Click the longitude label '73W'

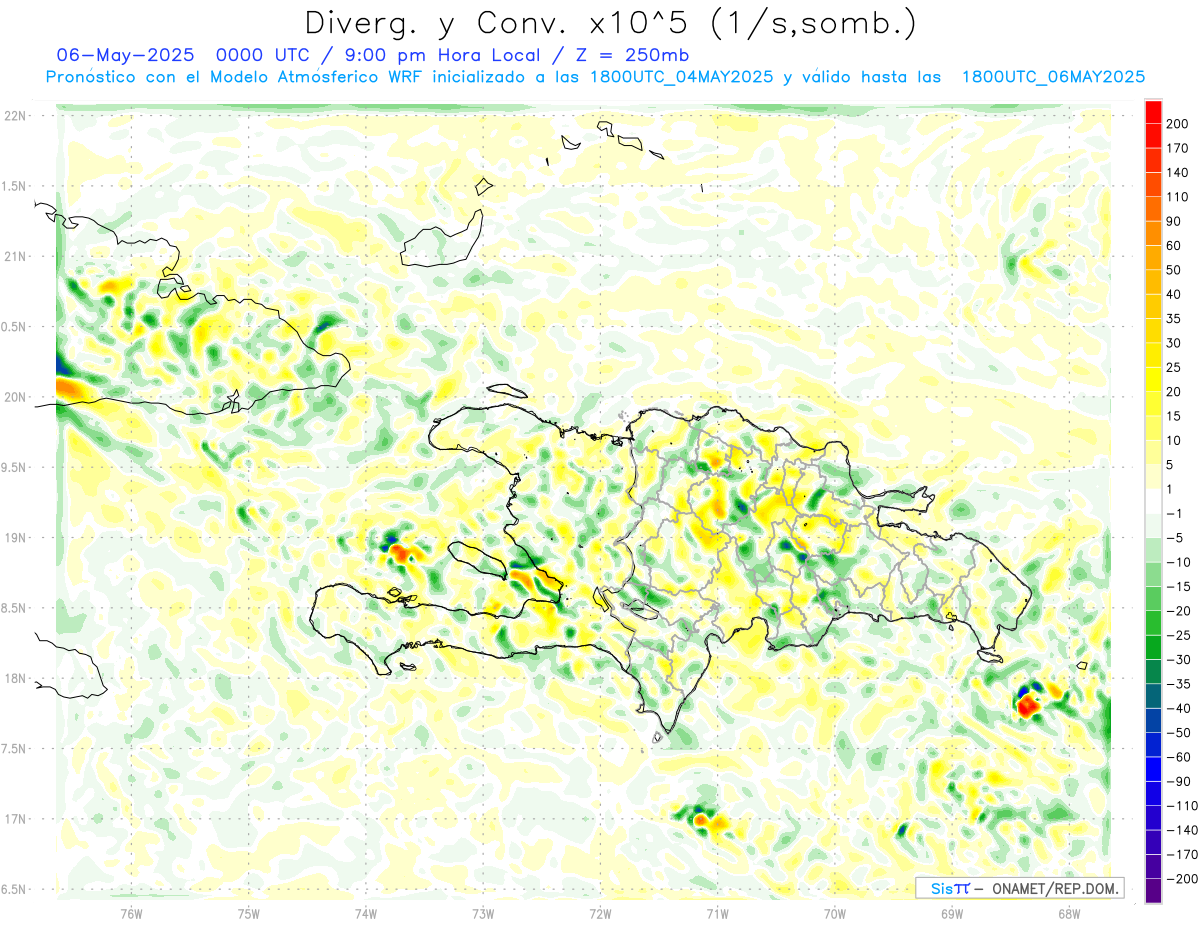(483, 914)
